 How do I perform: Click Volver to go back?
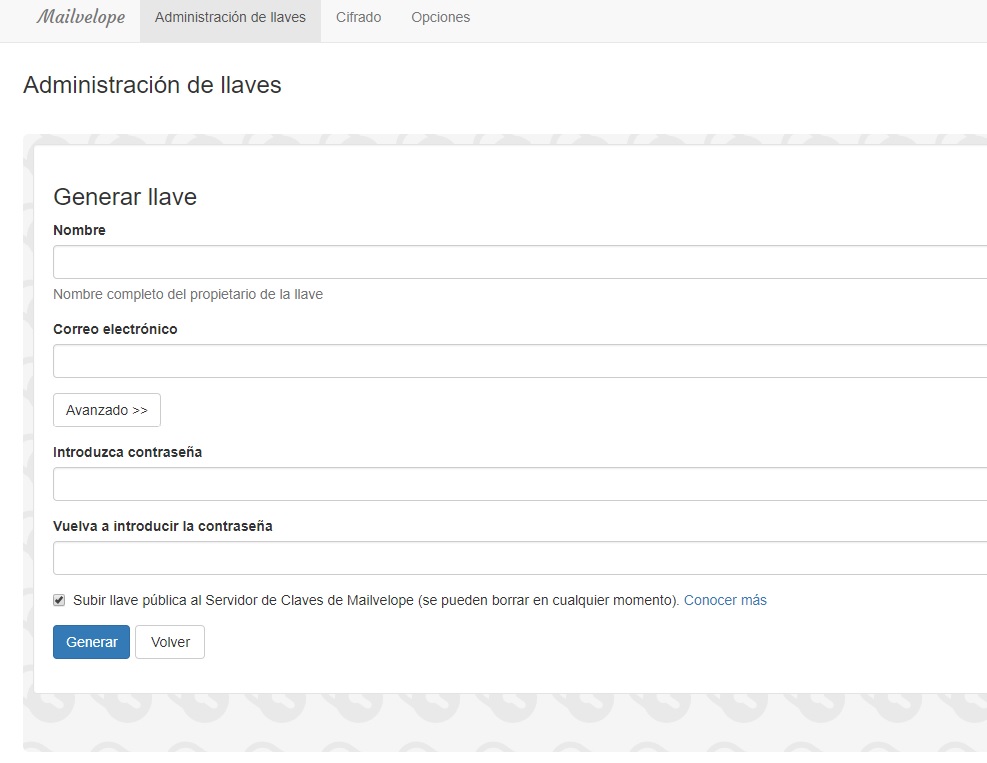coord(169,642)
